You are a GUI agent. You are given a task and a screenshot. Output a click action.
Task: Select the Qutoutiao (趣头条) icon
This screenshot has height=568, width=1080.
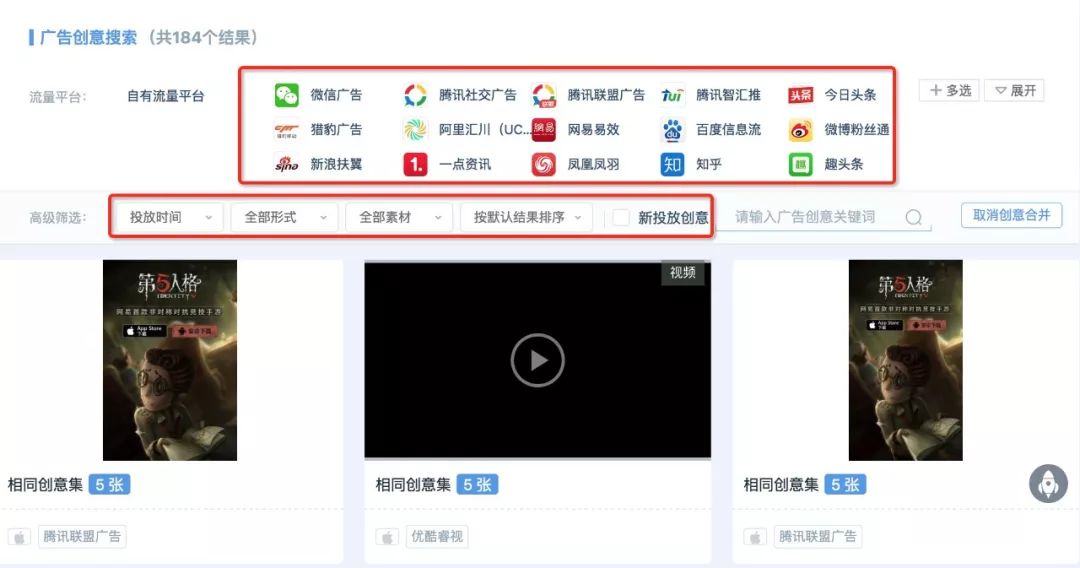(x=800, y=165)
